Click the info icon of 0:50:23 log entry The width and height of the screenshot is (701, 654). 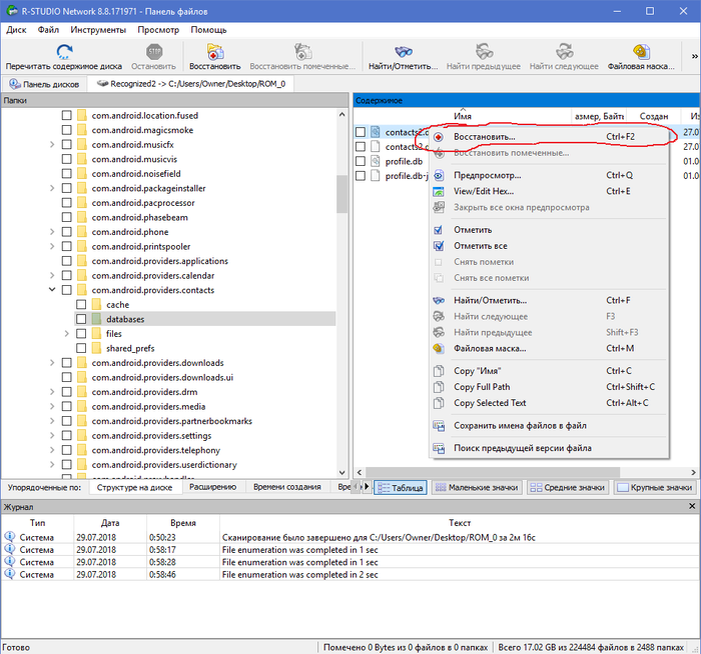pyautogui.click(x=9, y=537)
